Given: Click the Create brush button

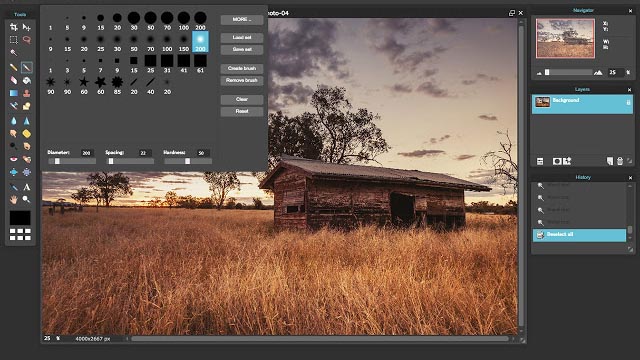Looking at the screenshot, I should [242, 69].
